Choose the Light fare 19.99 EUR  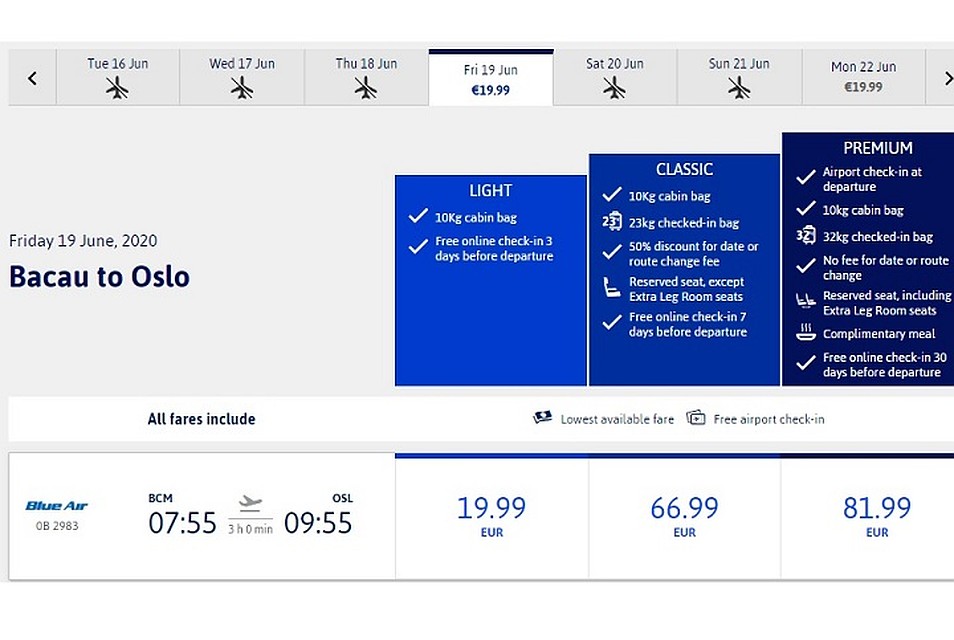492,517
